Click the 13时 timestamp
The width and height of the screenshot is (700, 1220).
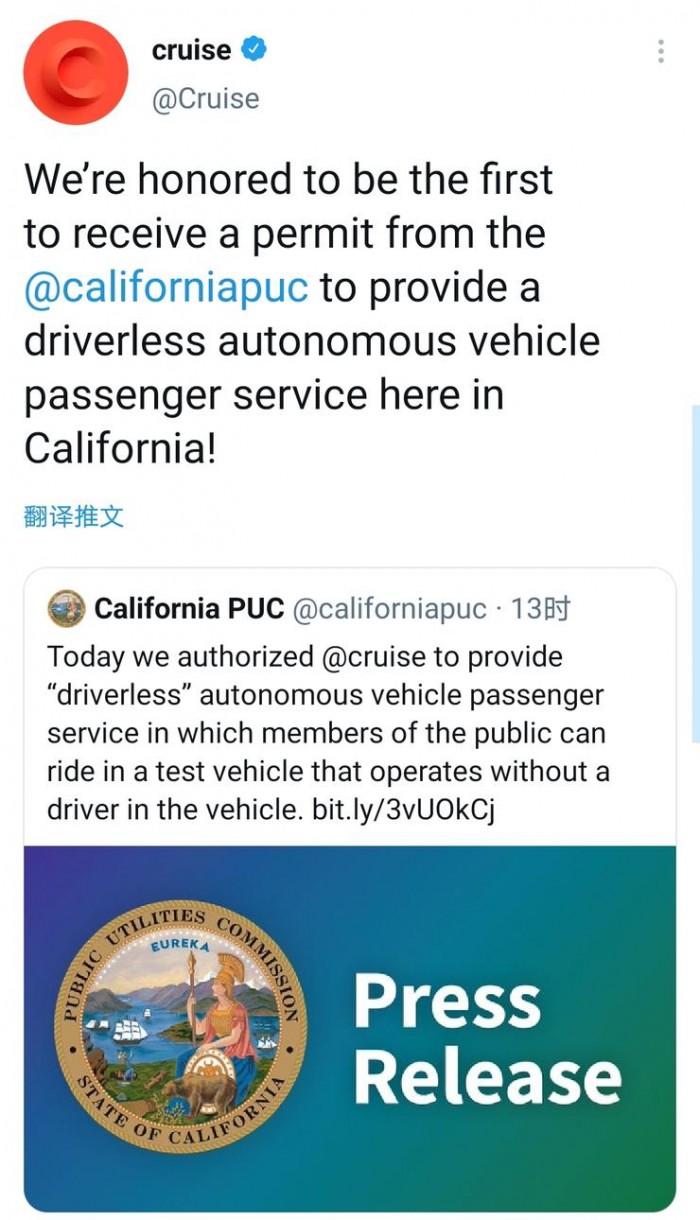pyautogui.click(x=541, y=608)
